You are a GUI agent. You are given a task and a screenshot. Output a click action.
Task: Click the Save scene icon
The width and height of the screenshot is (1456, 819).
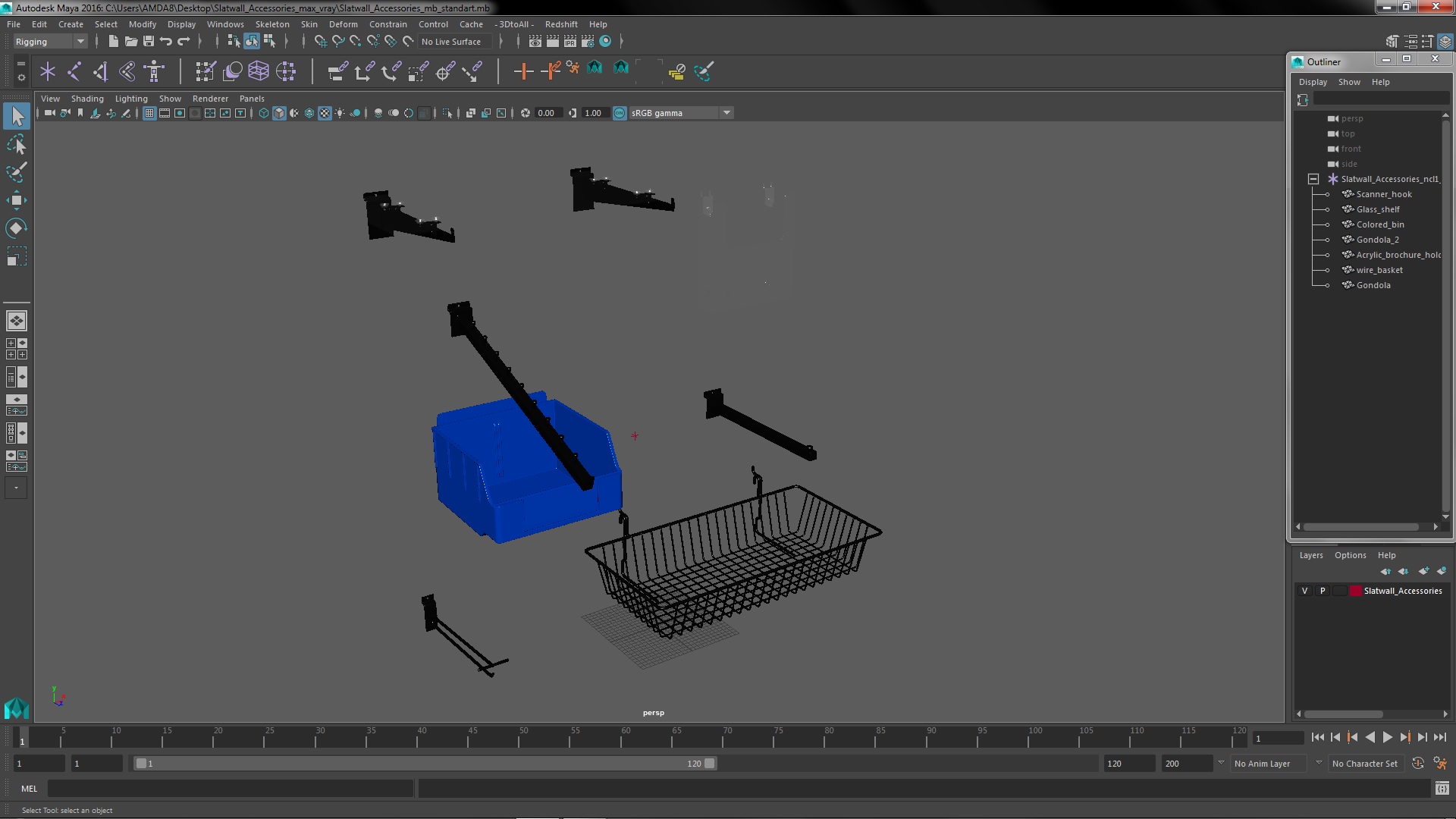point(149,42)
